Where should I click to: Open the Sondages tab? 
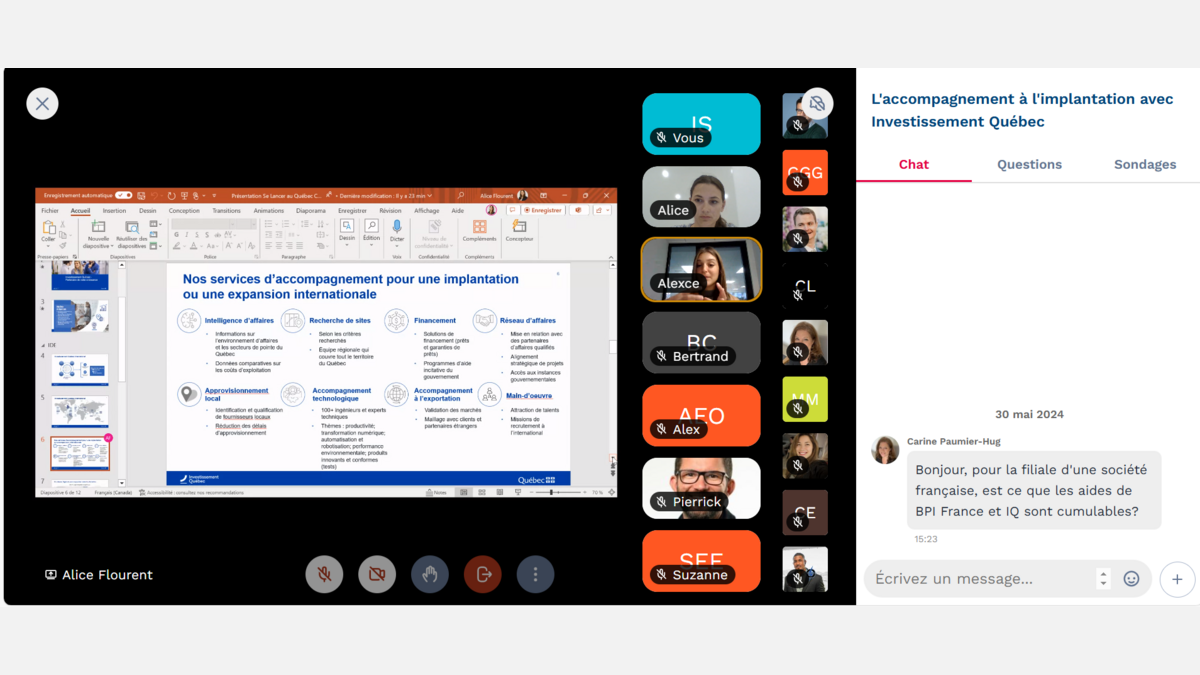click(x=1145, y=164)
